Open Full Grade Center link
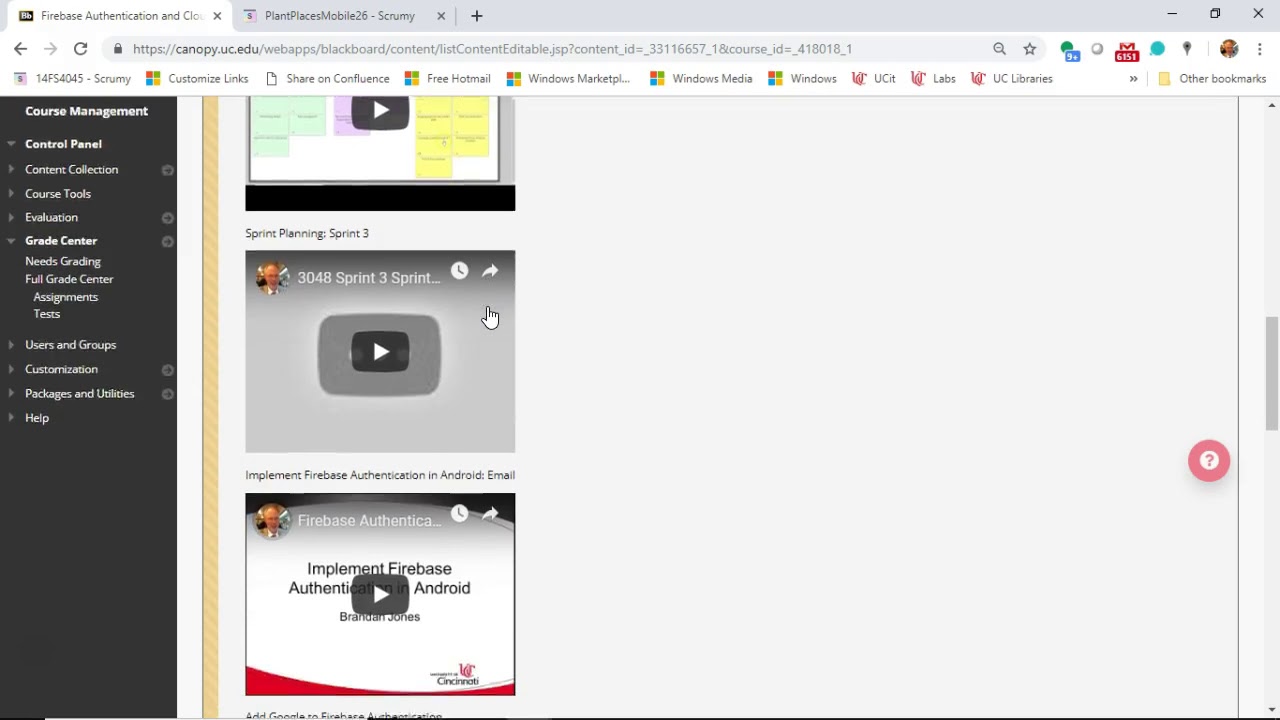 (69, 279)
